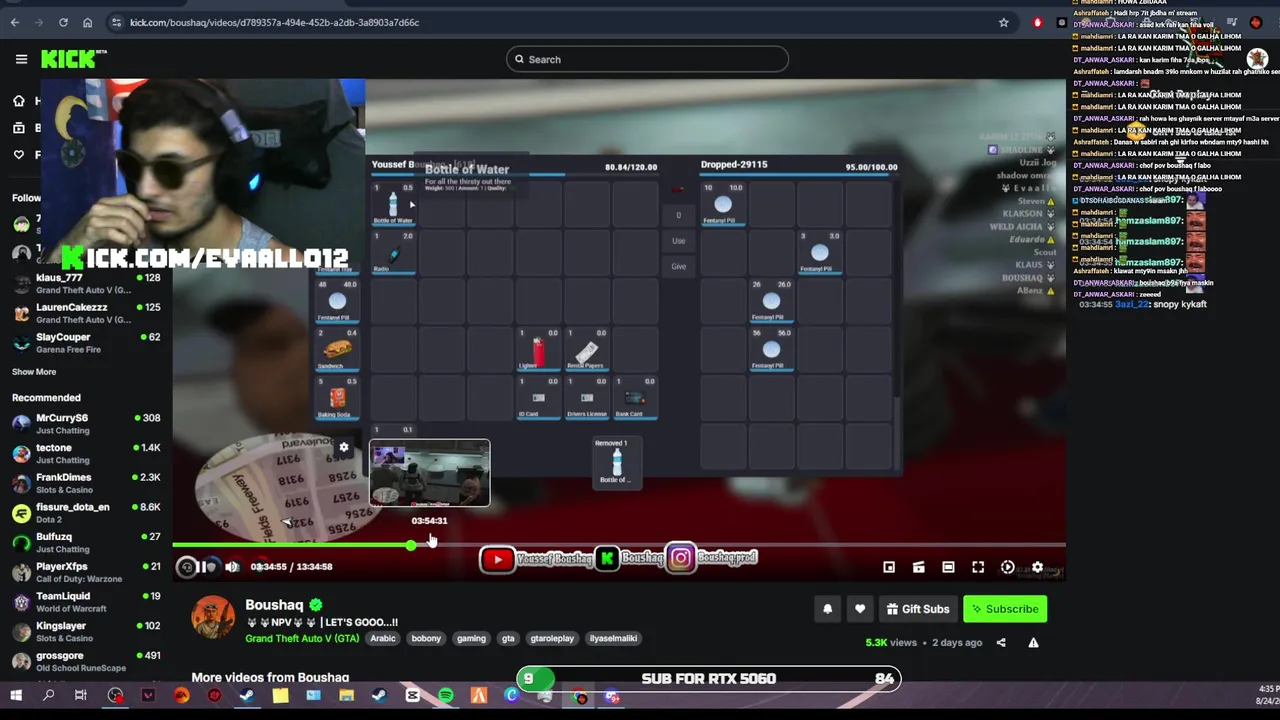Click the kick.com address bar URL
Image resolution: width=1280 pixels, height=720 pixels.
(275, 22)
